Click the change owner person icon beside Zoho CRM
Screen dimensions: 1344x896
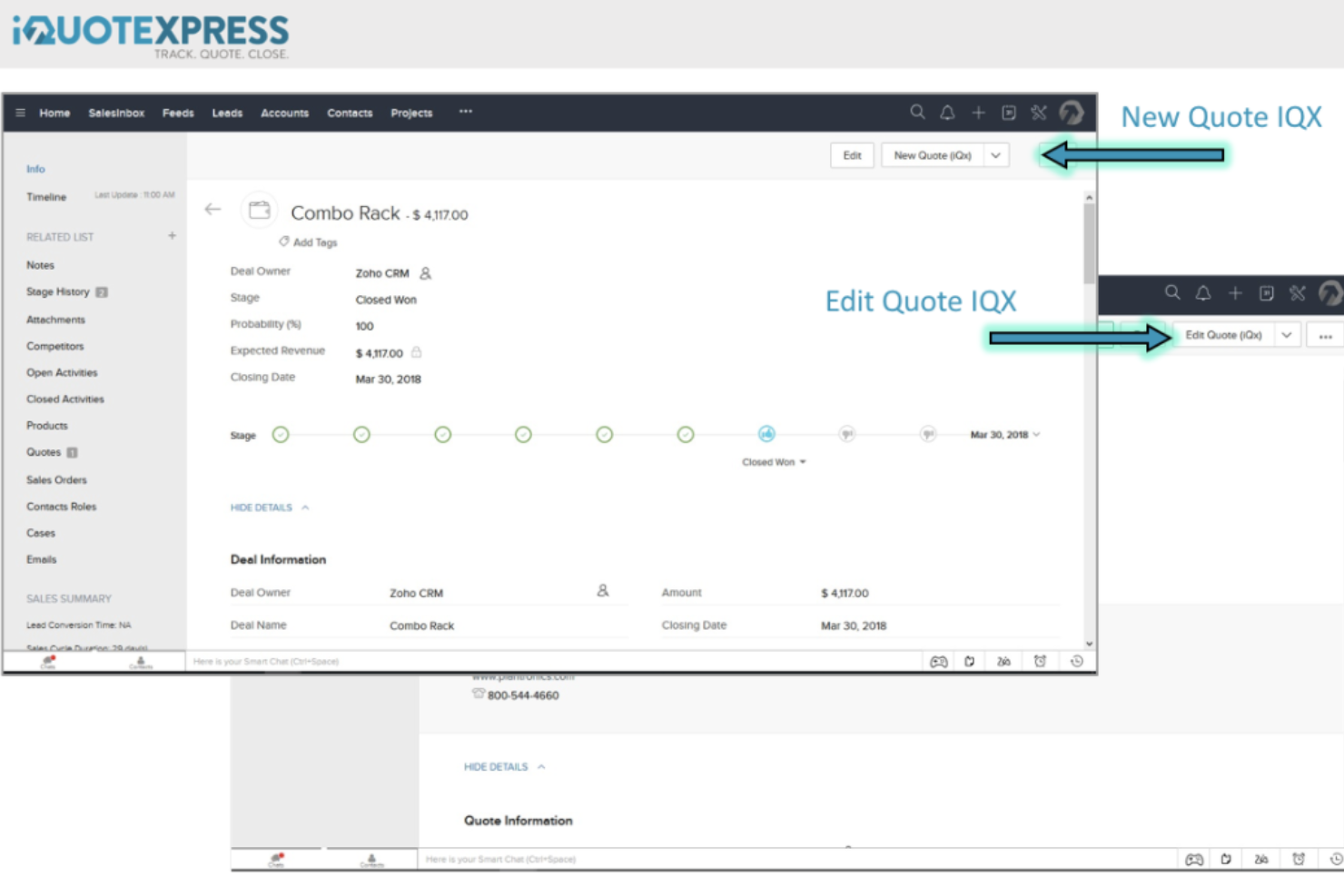424,272
